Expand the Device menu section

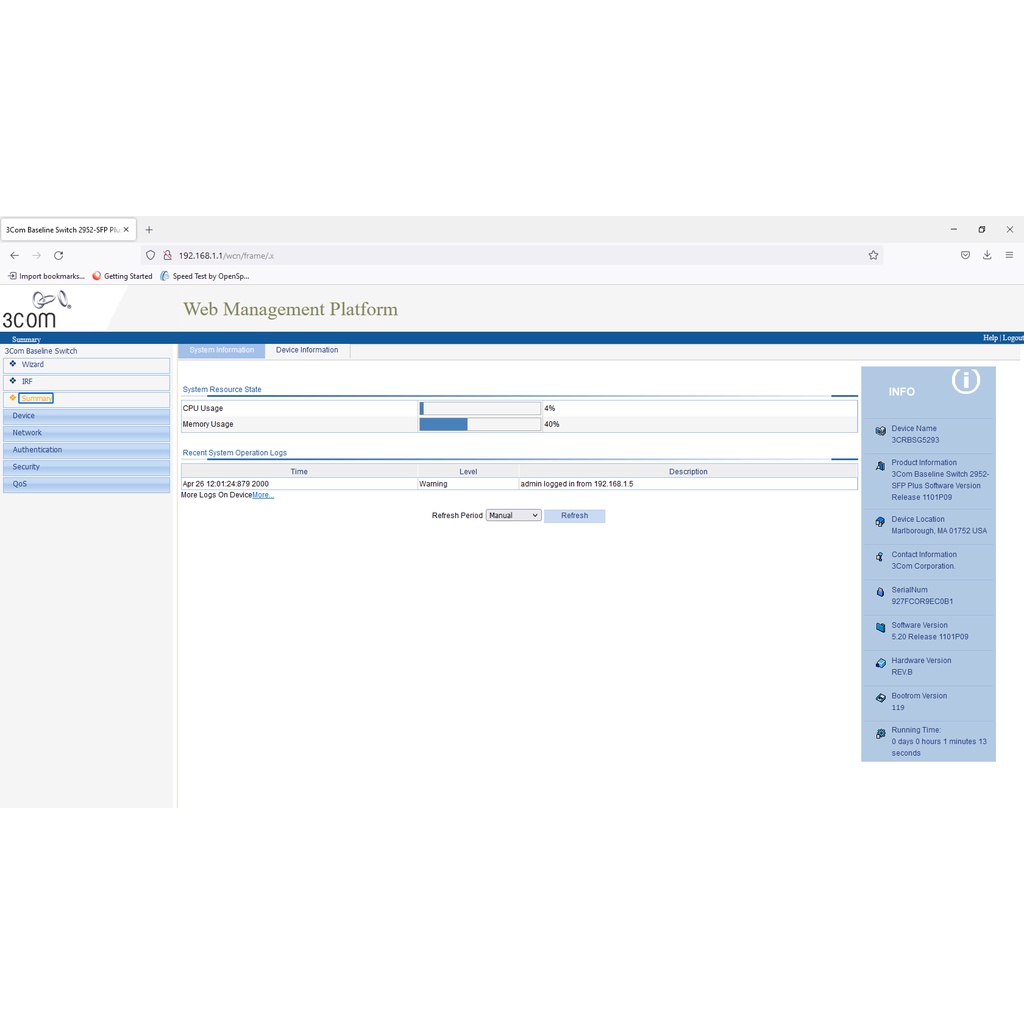click(x=24, y=416)
